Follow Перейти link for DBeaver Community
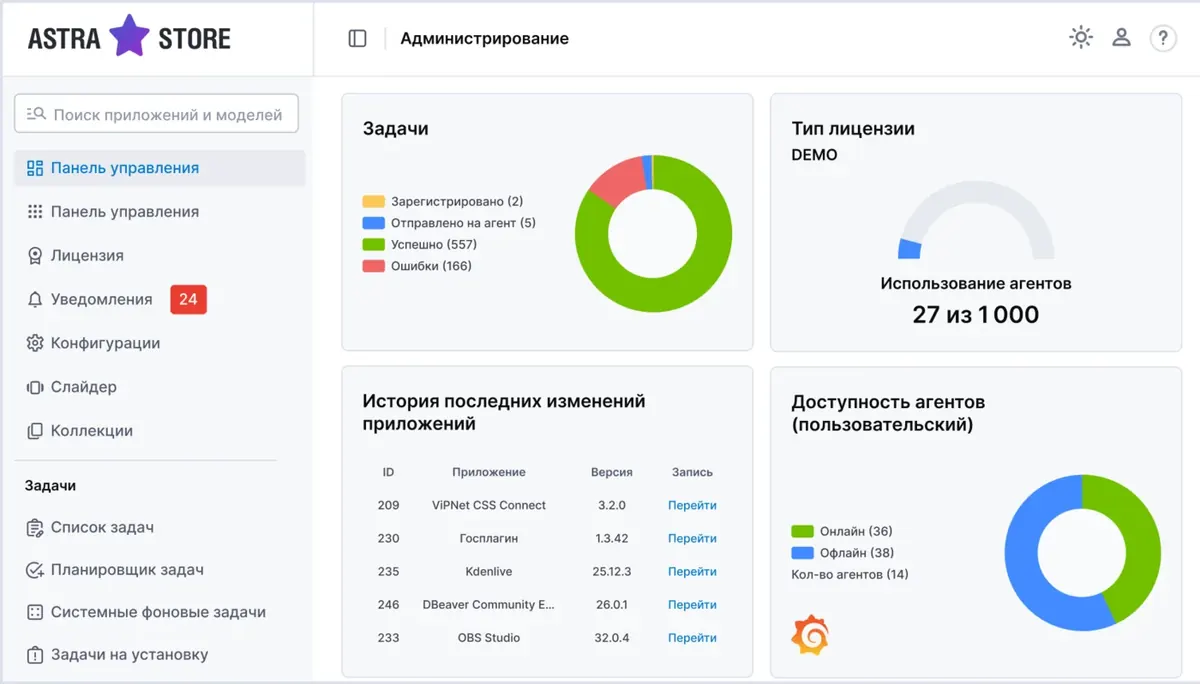The height and width of the screenshot is (684, 1200). pos(692,604)
